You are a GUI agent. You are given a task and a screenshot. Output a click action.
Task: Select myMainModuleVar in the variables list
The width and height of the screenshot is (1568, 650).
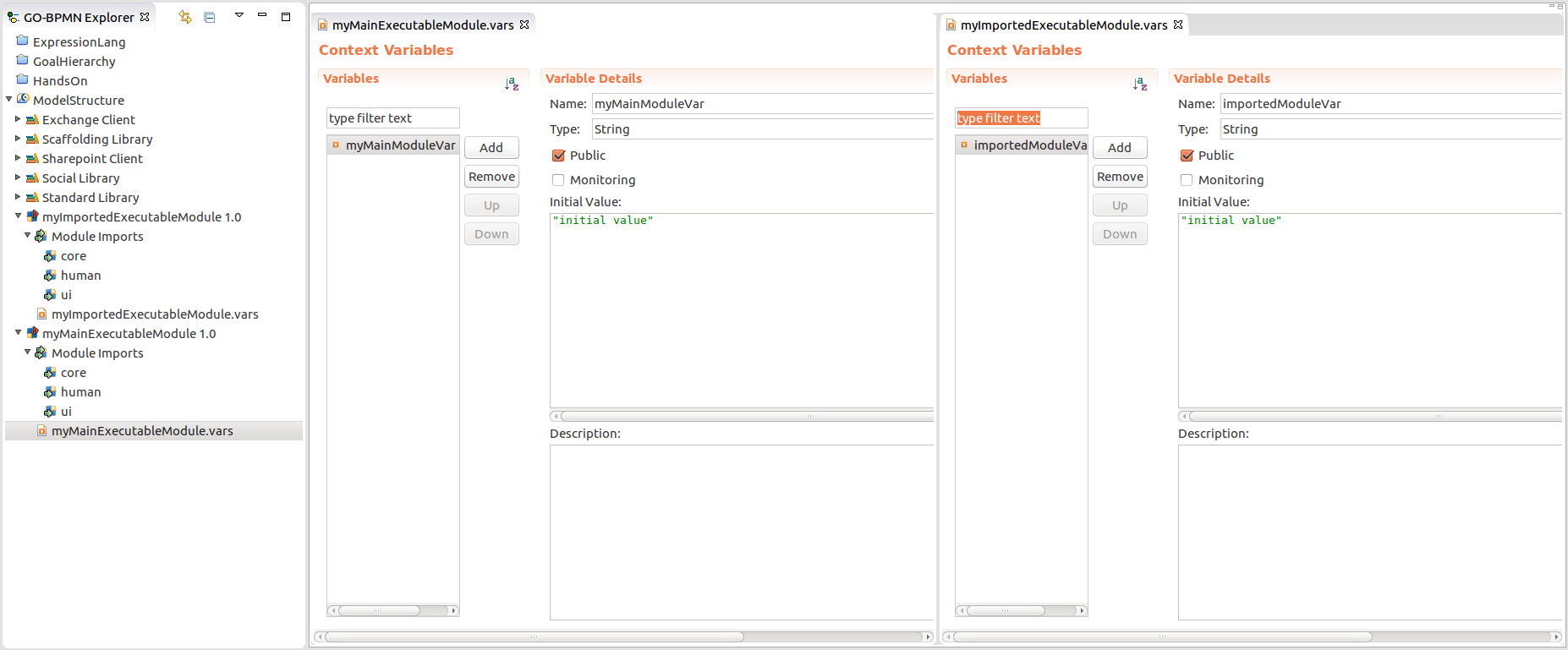(x=393, y=145)
